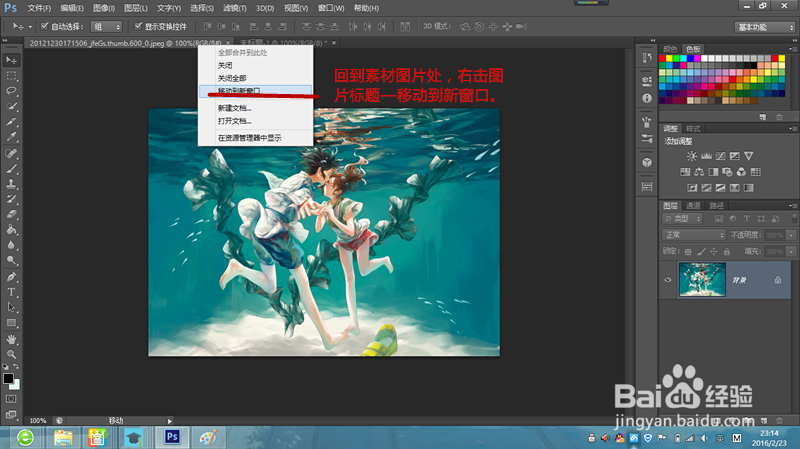Select the Hand tool

(x=11, y=339)
